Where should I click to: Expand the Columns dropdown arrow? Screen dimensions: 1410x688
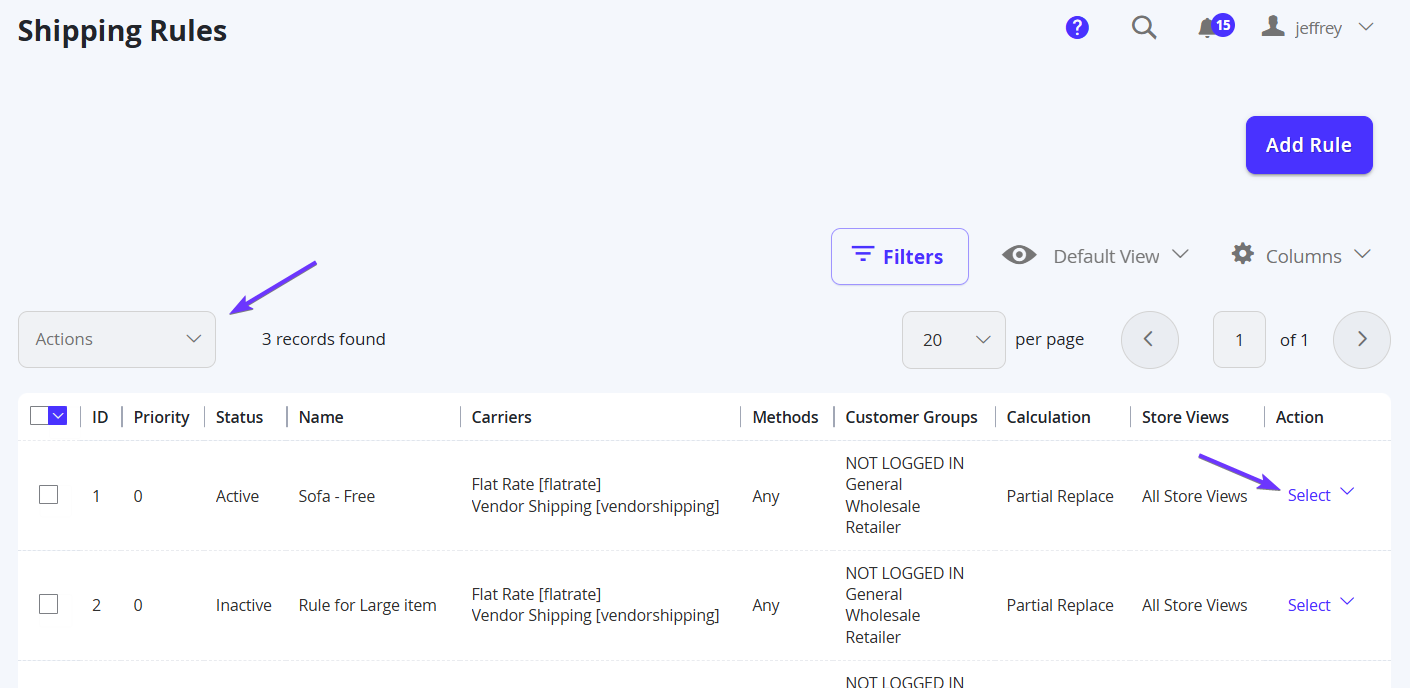point(1362,255)
